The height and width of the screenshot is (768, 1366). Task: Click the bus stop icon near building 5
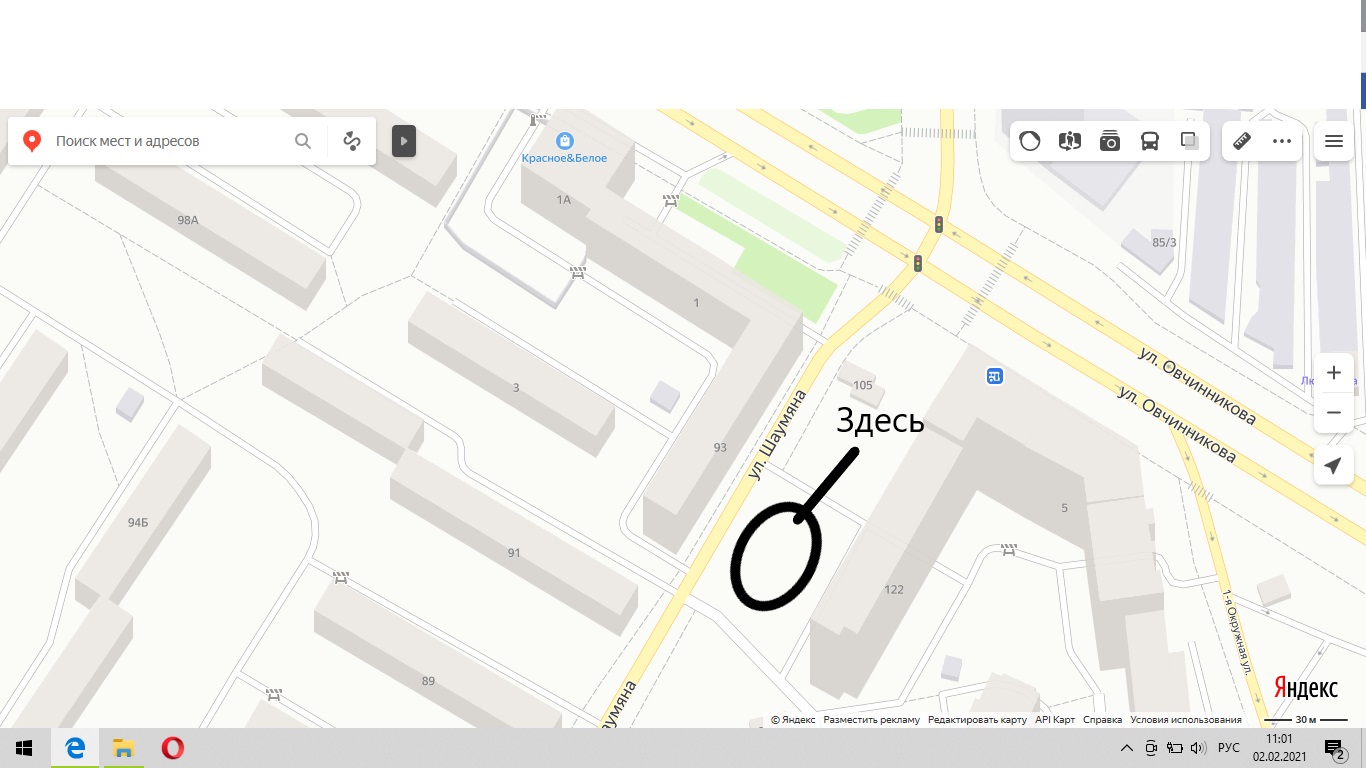(994, 376)
